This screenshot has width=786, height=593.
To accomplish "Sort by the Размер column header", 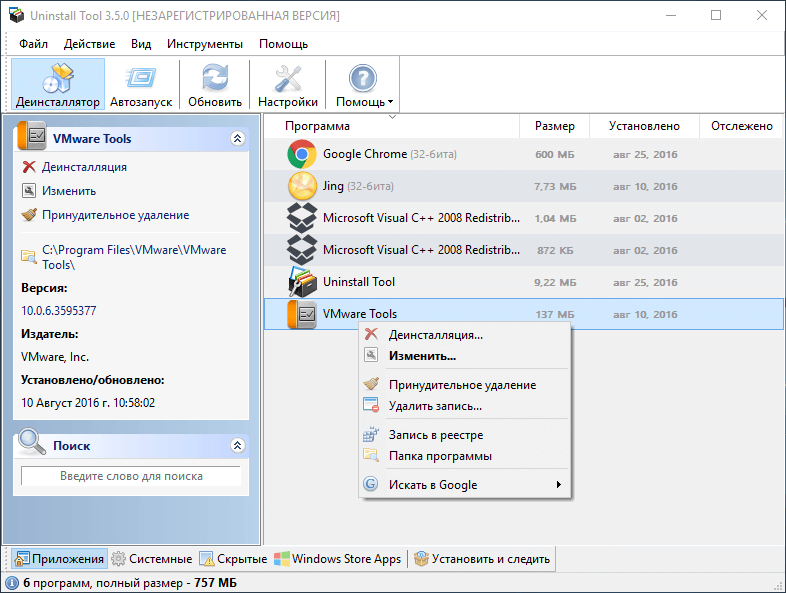I will (x=554, y=126).
